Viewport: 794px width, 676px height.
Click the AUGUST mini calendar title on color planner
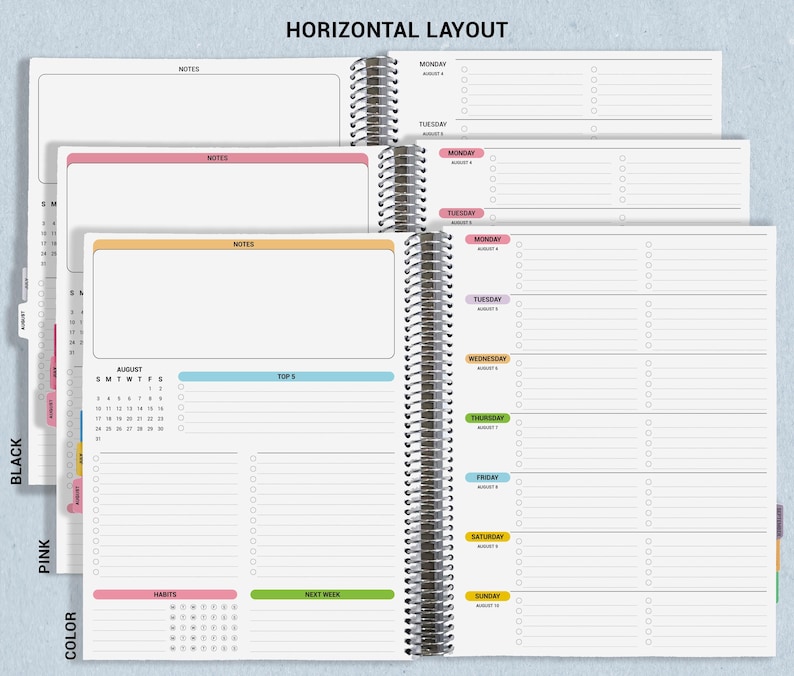pyautogui.click(x=130, y=370)
